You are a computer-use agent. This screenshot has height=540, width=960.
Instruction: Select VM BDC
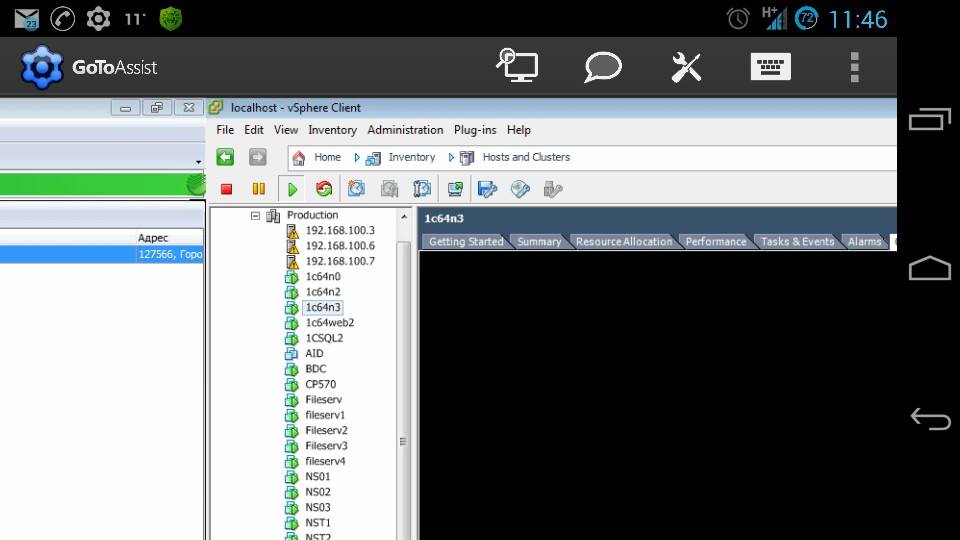tap(315, 369)
